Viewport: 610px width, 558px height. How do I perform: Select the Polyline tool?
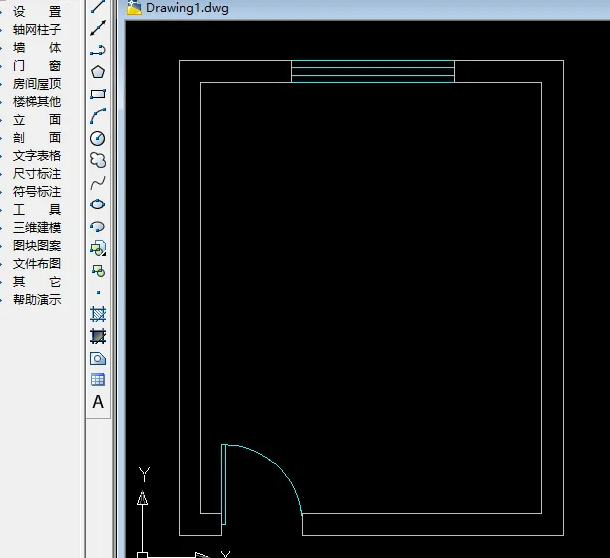click(x=98, y=50)
